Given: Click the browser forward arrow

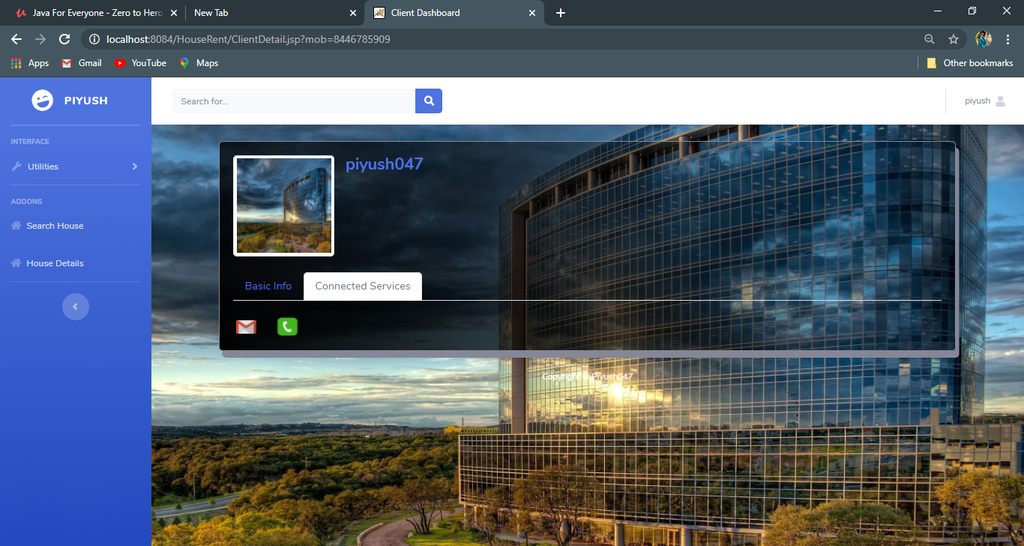Looking at the screenshot, I should pyautogui.click(x=40, y=39).
